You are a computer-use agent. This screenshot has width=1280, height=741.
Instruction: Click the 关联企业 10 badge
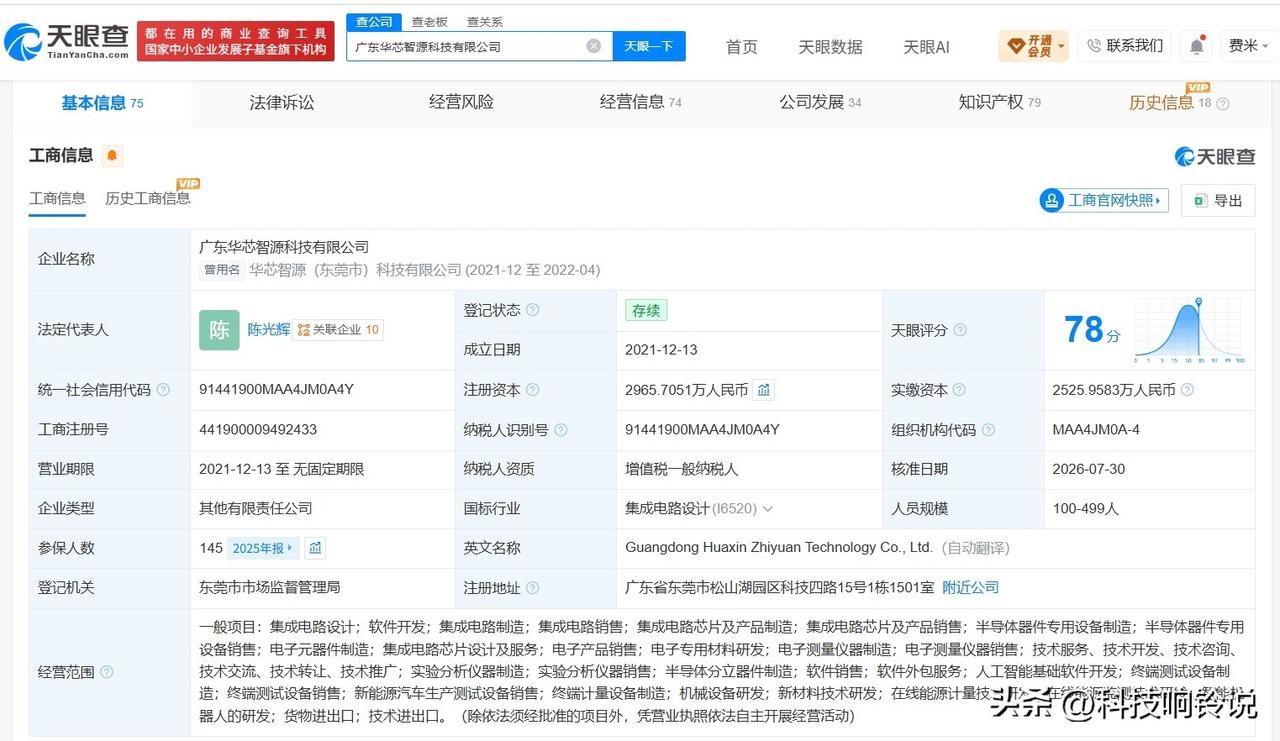(339, 329)
